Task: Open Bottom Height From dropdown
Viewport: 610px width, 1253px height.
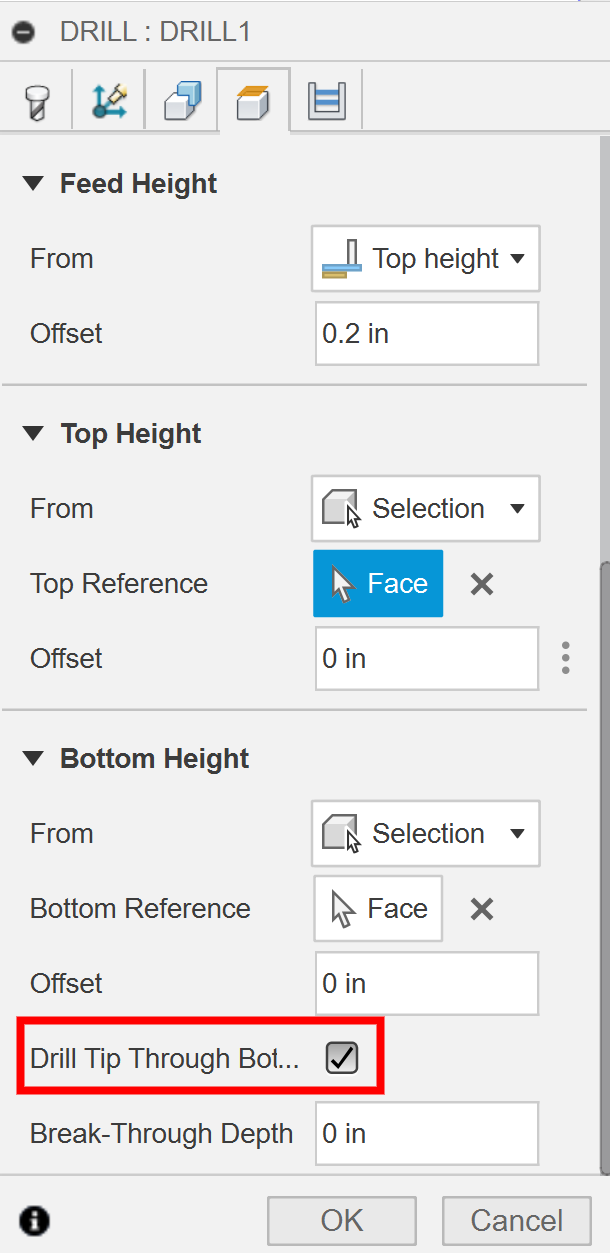Action: [426, 834]
